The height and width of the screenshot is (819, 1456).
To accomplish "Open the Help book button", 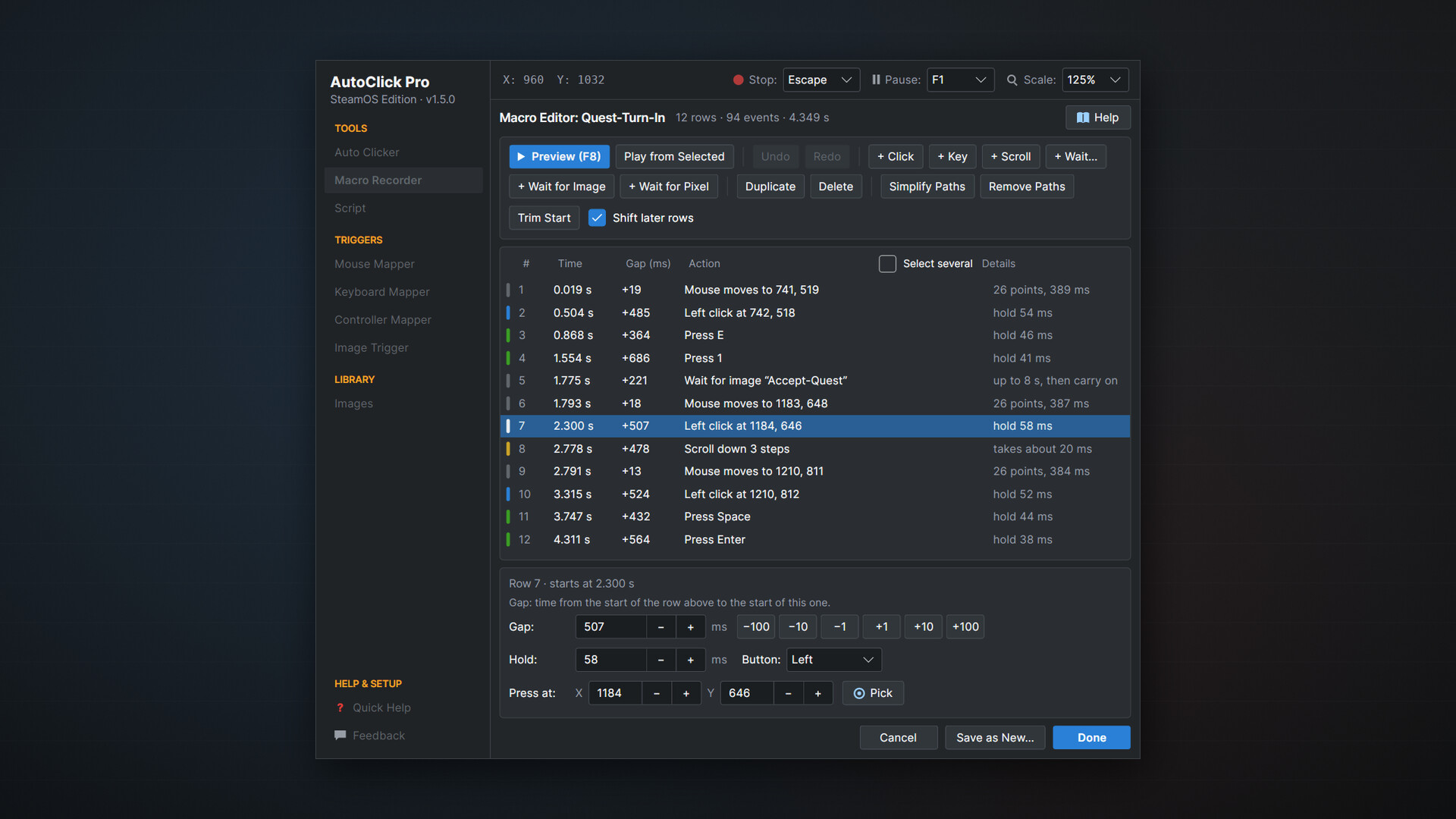I will click(x=1097, y=118).
